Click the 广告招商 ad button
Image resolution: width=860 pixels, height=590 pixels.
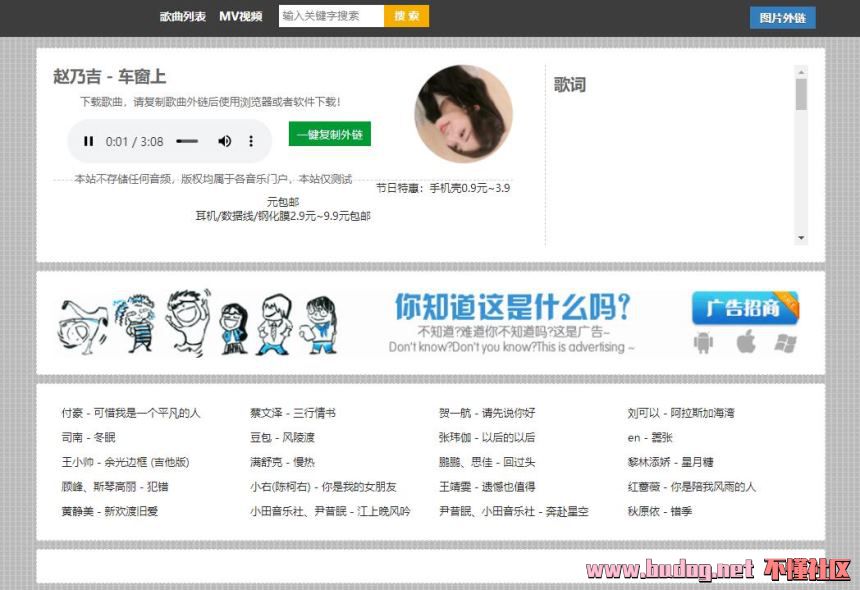pos(744,308)
